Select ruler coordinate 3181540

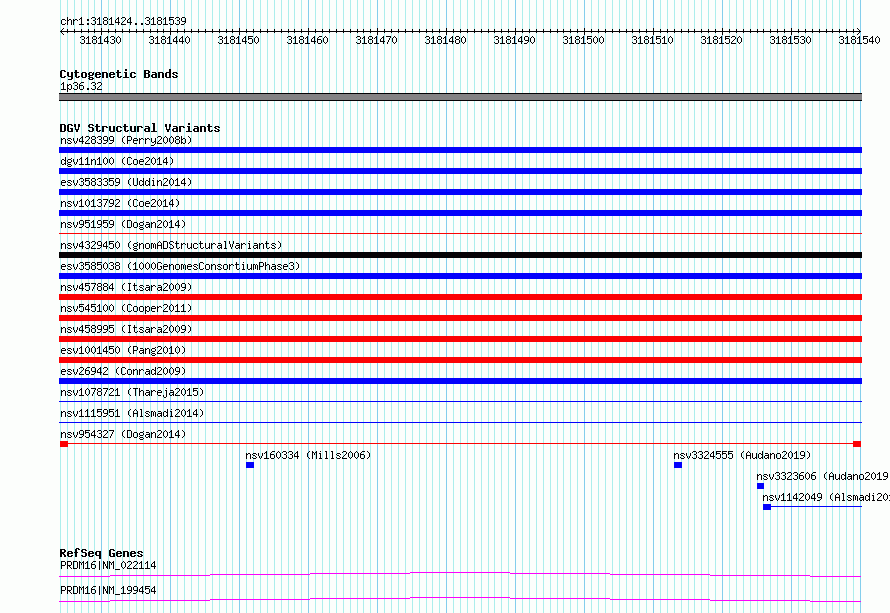click(859, 40)
